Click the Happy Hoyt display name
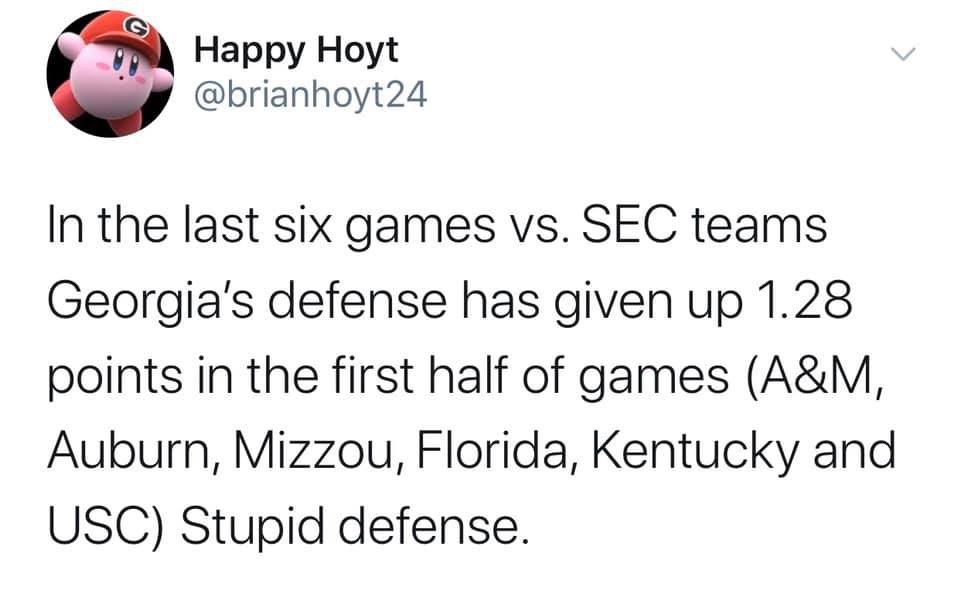Viewport: 960px width, 600px height. pos(296,51)
